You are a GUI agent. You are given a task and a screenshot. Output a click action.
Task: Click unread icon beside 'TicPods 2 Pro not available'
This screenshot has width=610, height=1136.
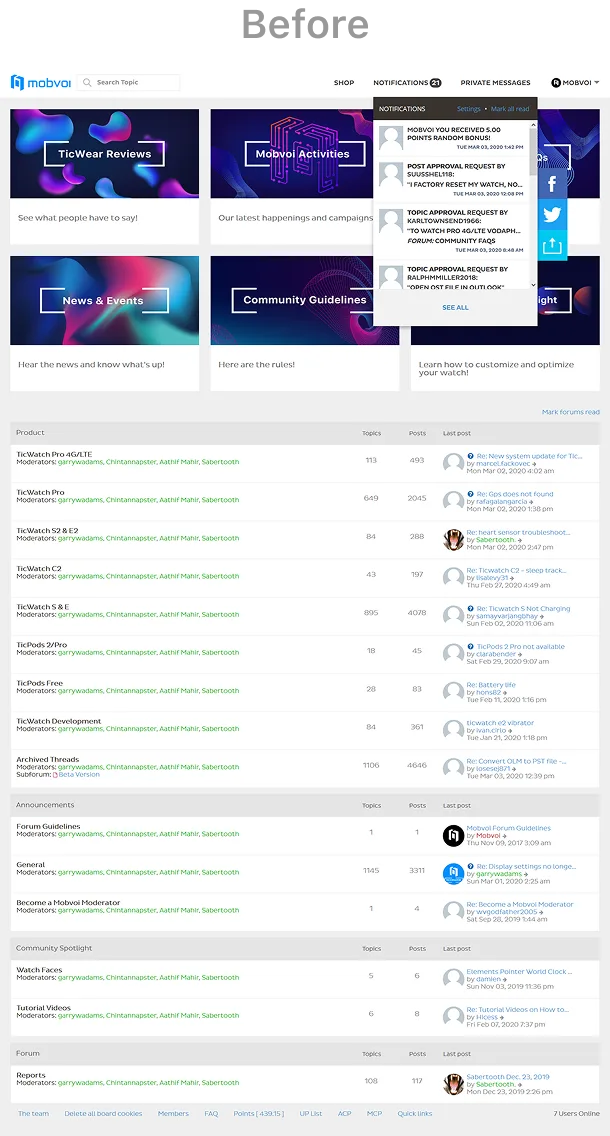click(x=470, y=646)
